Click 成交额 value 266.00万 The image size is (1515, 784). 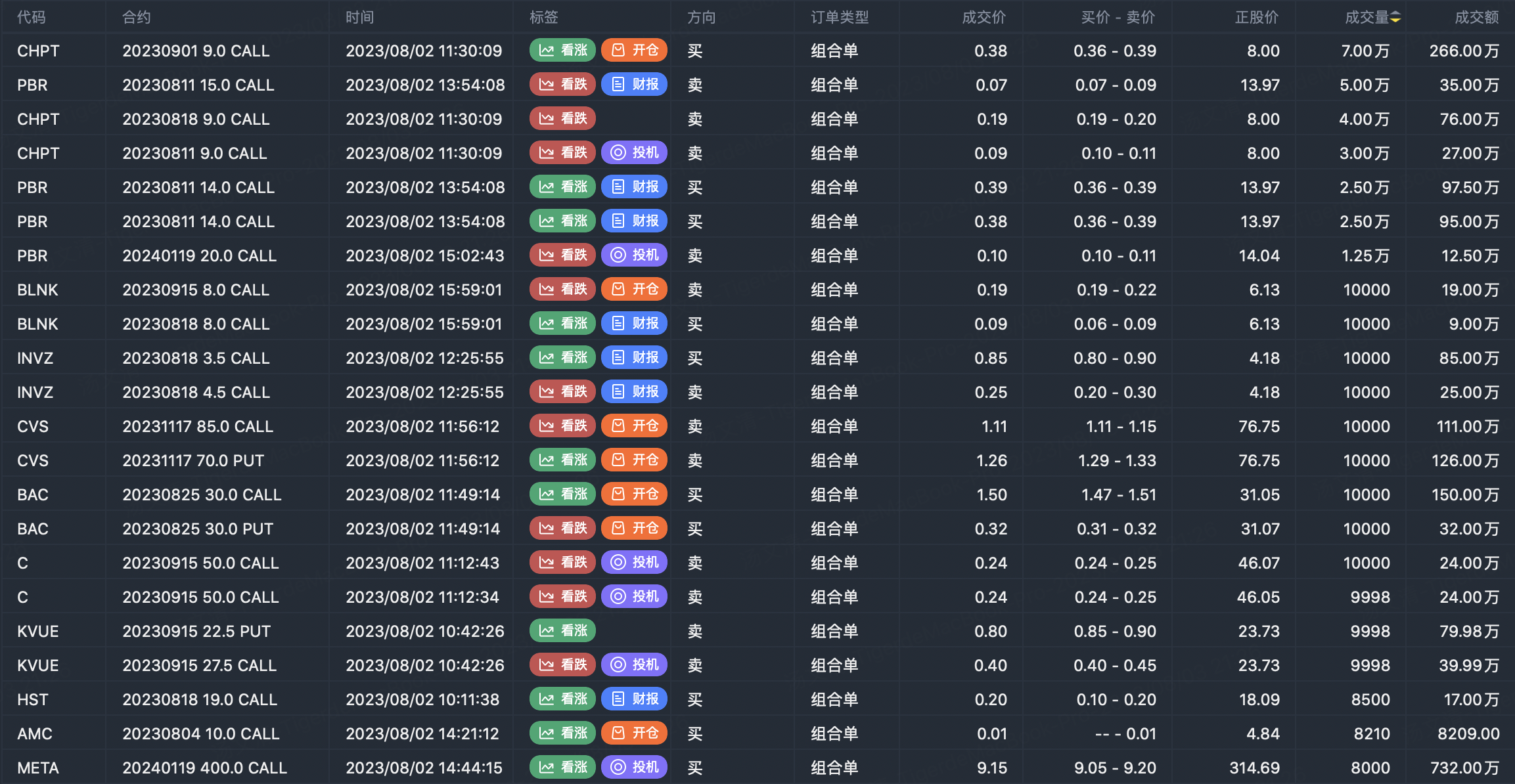[x=1464, y=51]
